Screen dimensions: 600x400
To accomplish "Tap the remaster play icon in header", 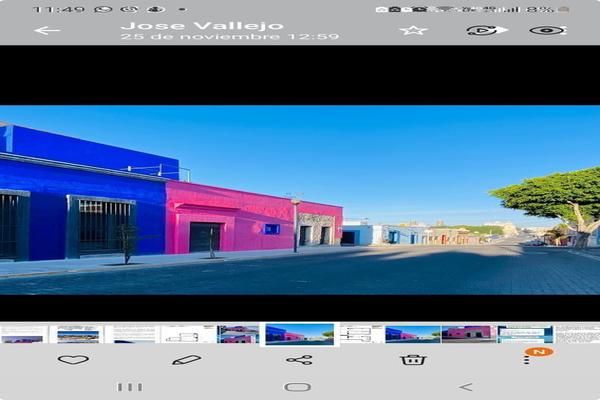I will (x=485, y=30).
